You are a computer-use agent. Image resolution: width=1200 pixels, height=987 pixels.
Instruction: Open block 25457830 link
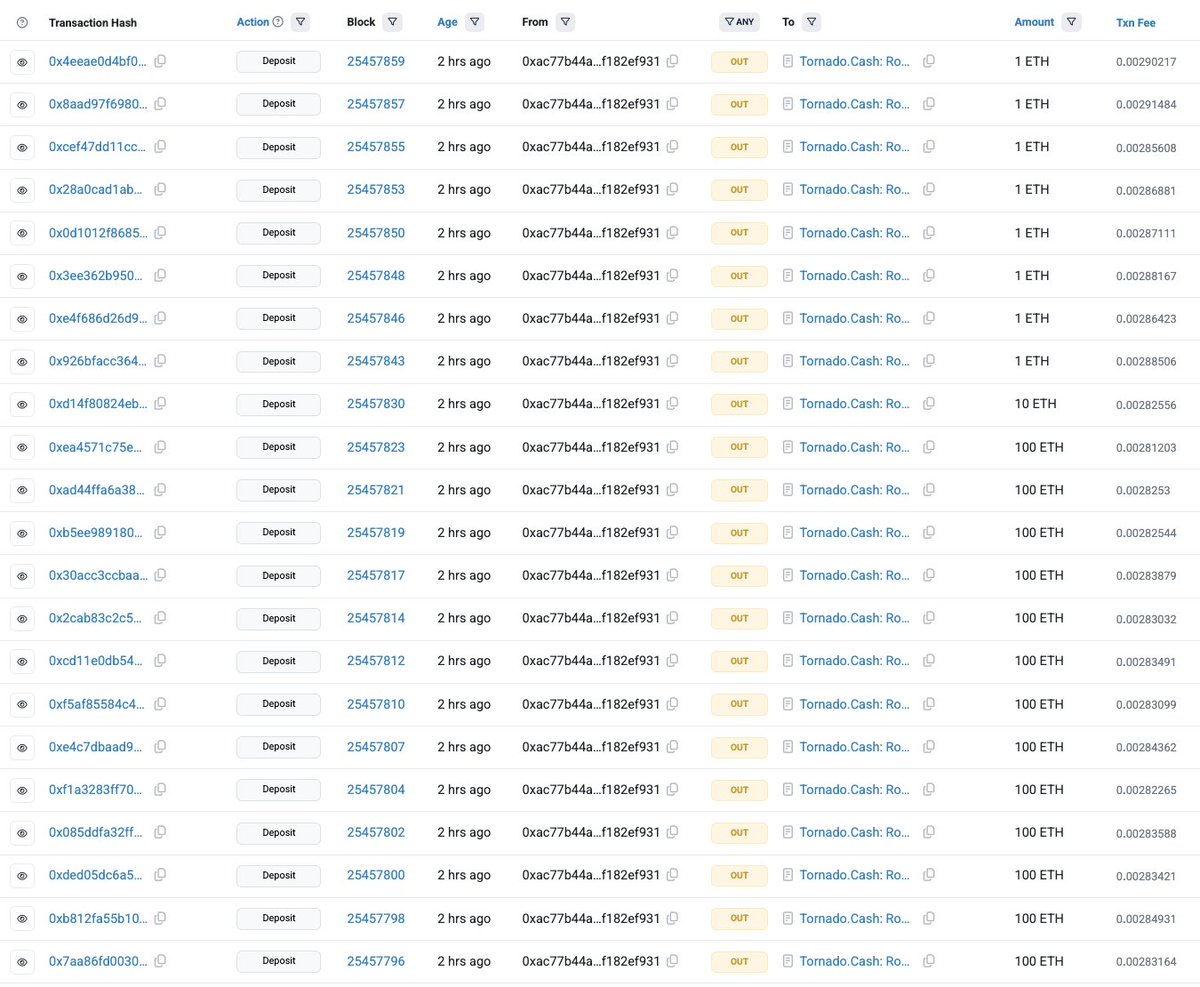pos(376,404)
